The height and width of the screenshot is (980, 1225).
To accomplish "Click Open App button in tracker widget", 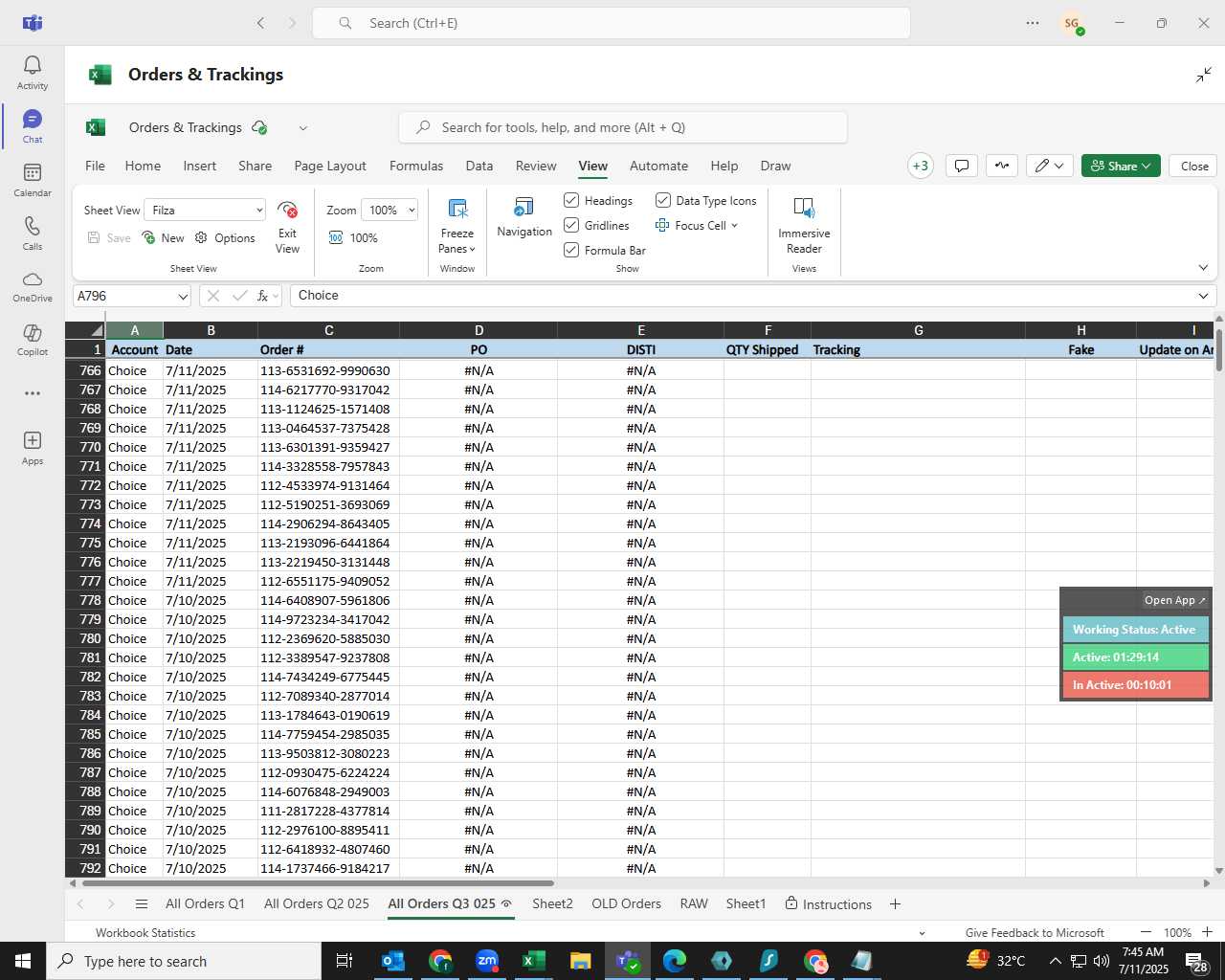I will [x=1175, y=600].
